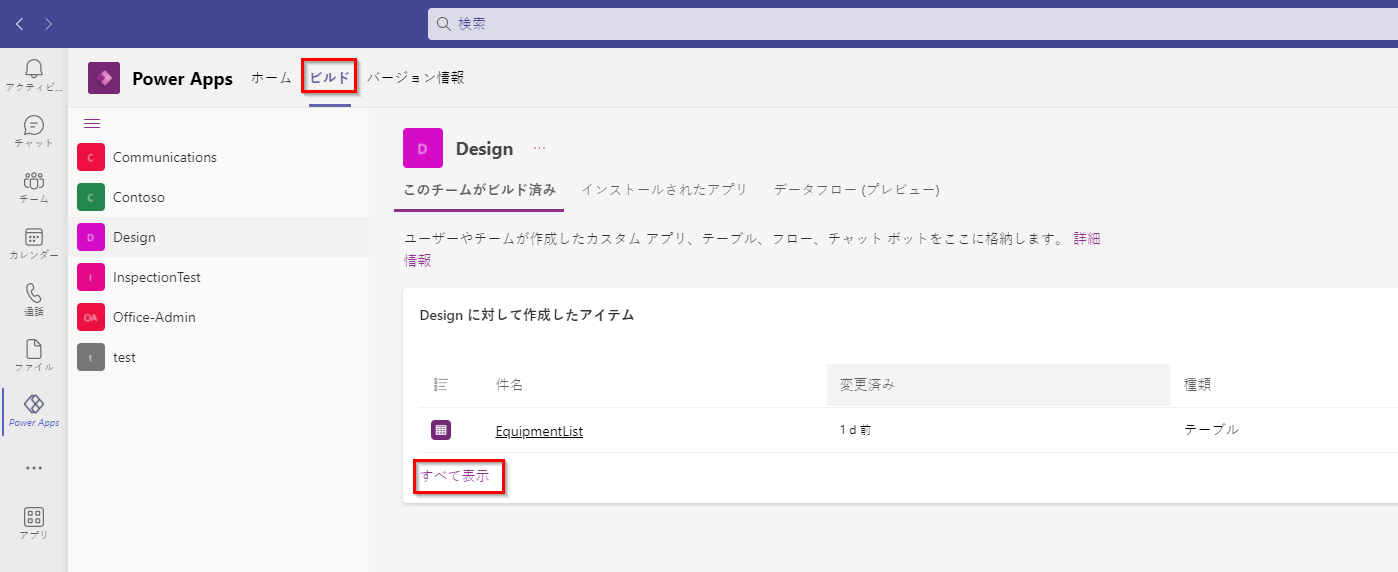Click the '1 d 前' modified cell
The image size is (1398, 572).
coord(856,430)
